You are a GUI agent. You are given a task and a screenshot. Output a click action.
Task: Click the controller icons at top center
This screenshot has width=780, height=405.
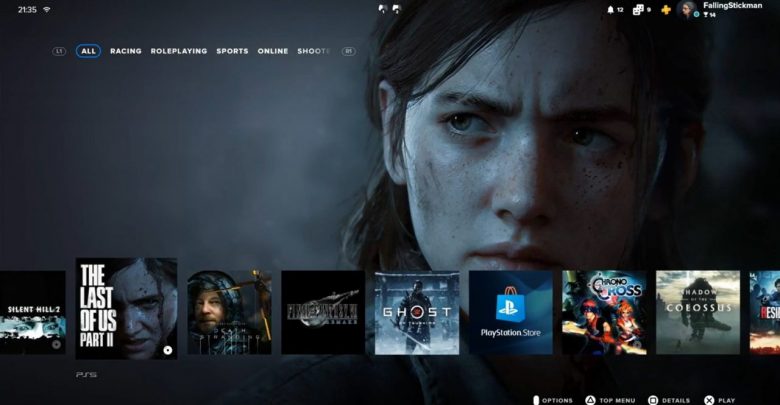390,9
